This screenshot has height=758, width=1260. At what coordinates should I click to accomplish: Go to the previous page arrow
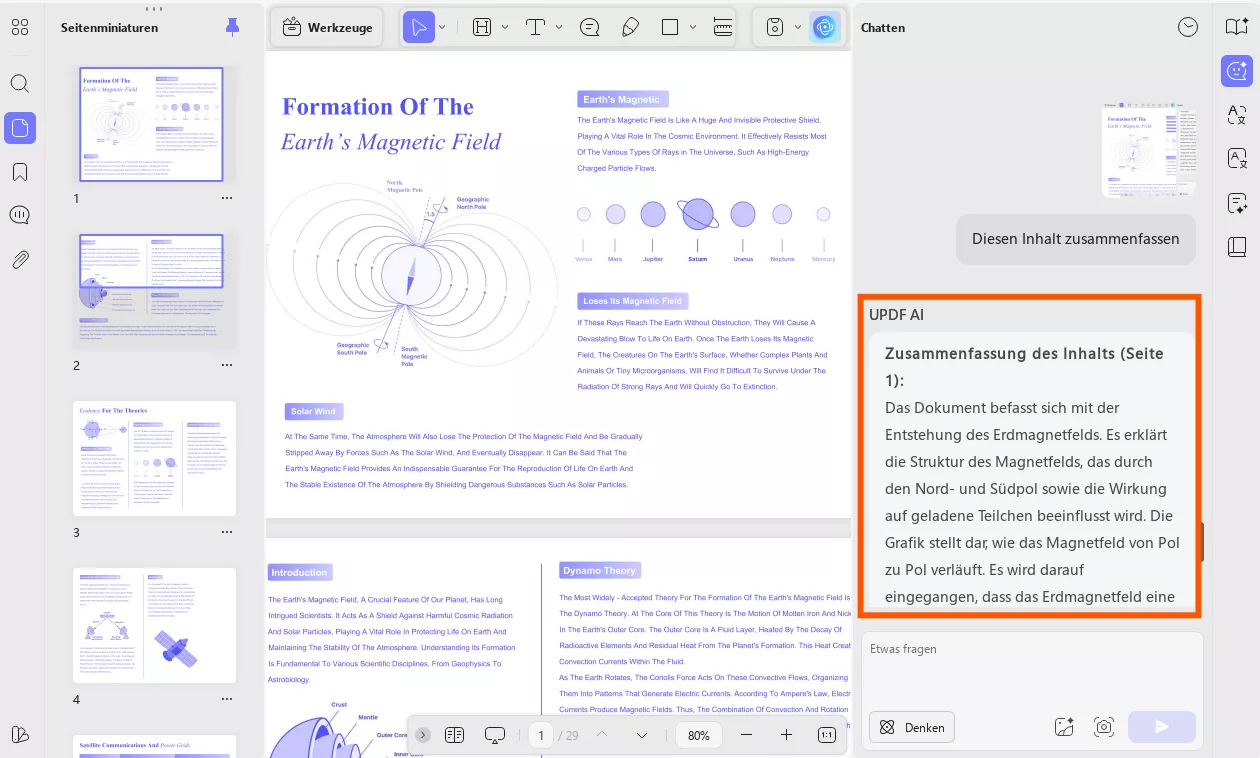click(602, 735)
